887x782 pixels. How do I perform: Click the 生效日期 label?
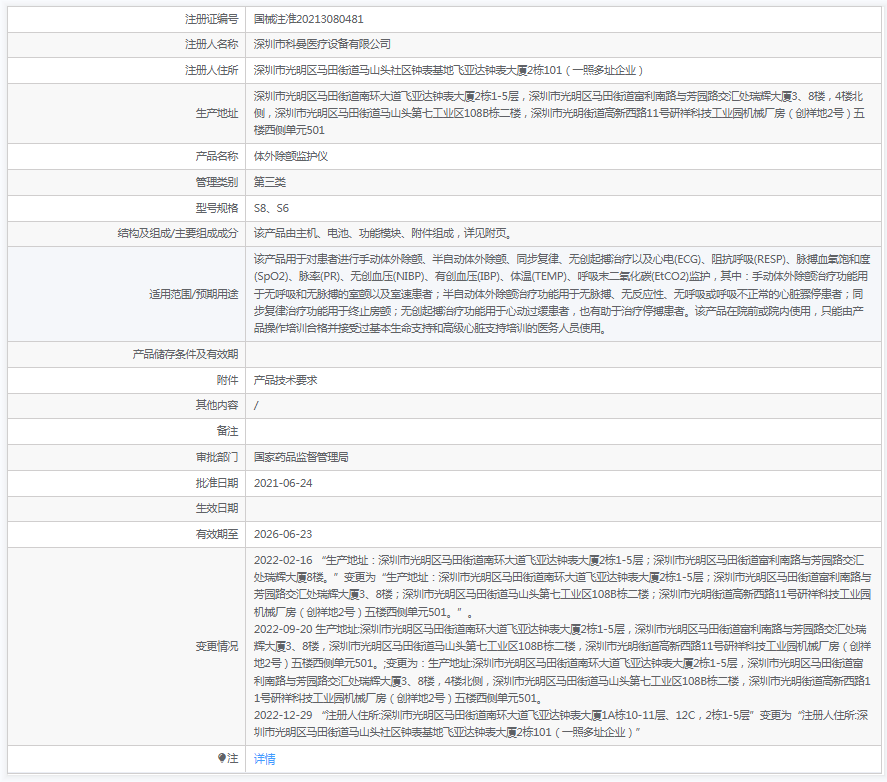[x=217, y=508]
